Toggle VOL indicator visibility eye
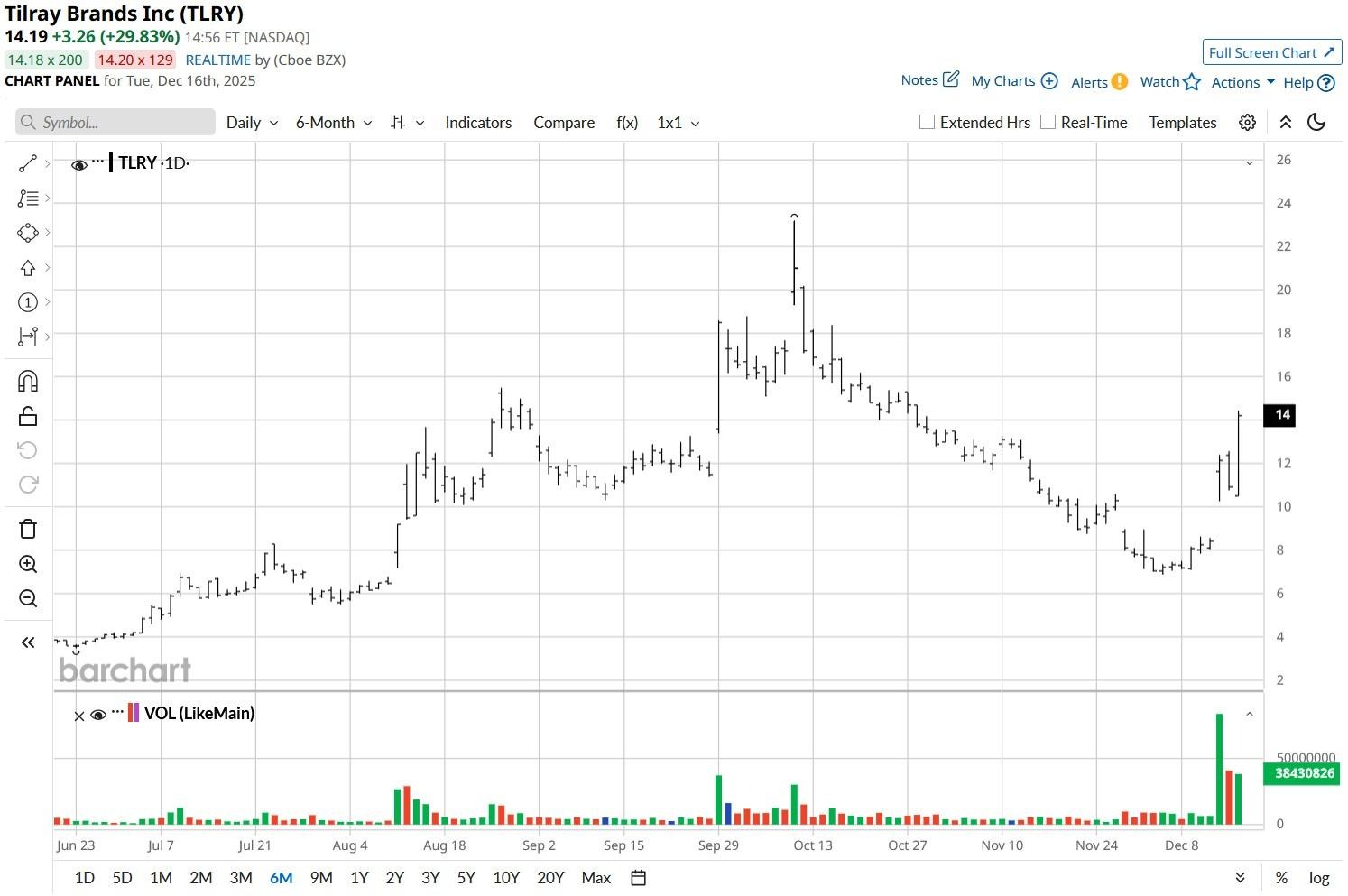This screenshot has width=1348, height=896. point(98,715)
